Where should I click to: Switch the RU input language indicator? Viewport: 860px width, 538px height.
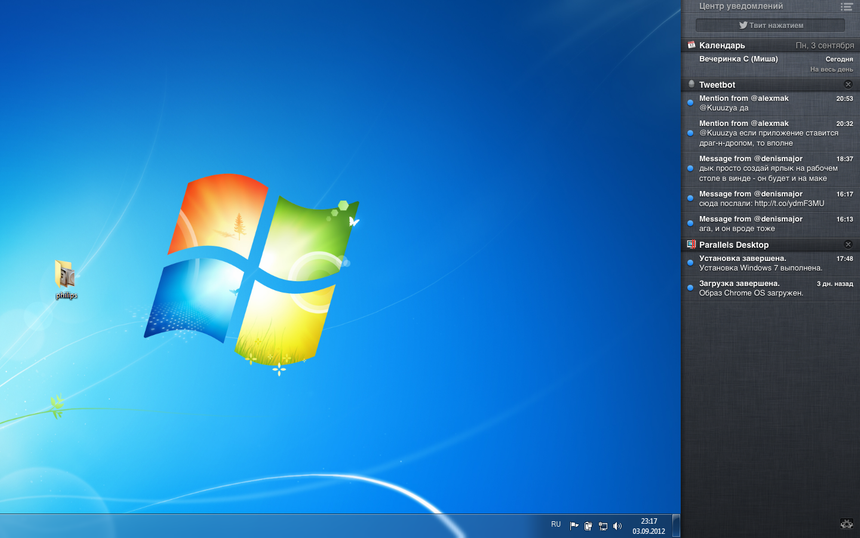556,524
